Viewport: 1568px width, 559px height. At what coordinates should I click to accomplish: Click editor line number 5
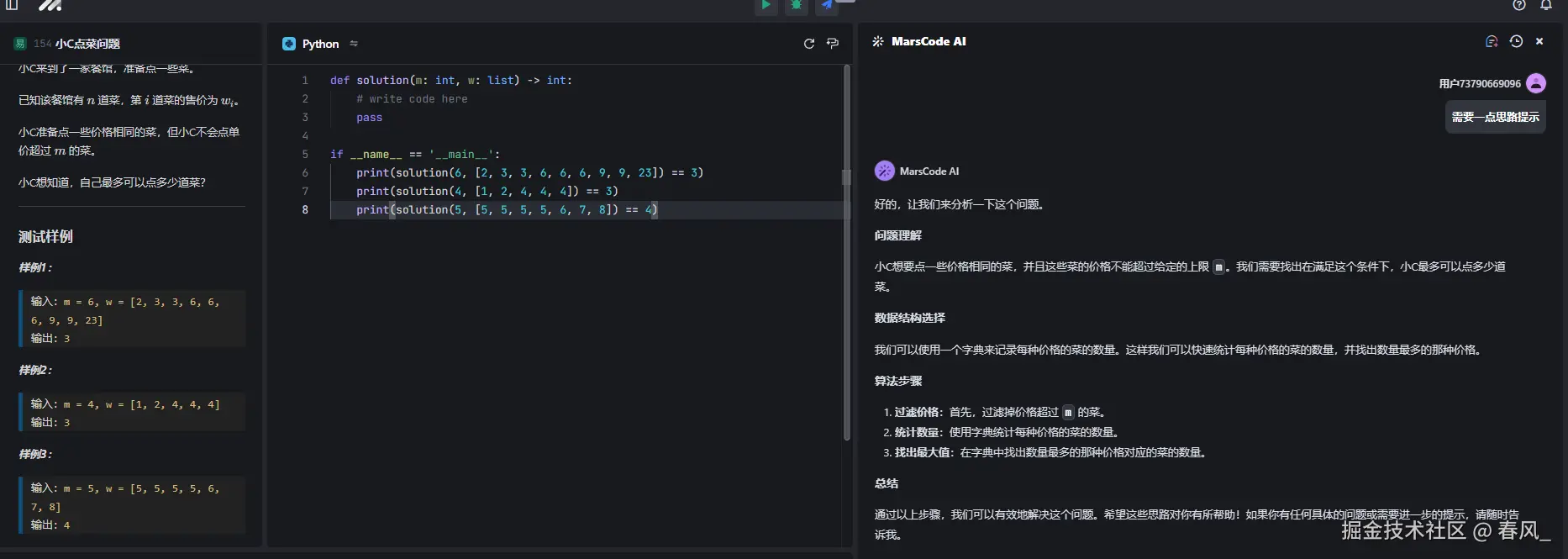click(x=305, y=155)
